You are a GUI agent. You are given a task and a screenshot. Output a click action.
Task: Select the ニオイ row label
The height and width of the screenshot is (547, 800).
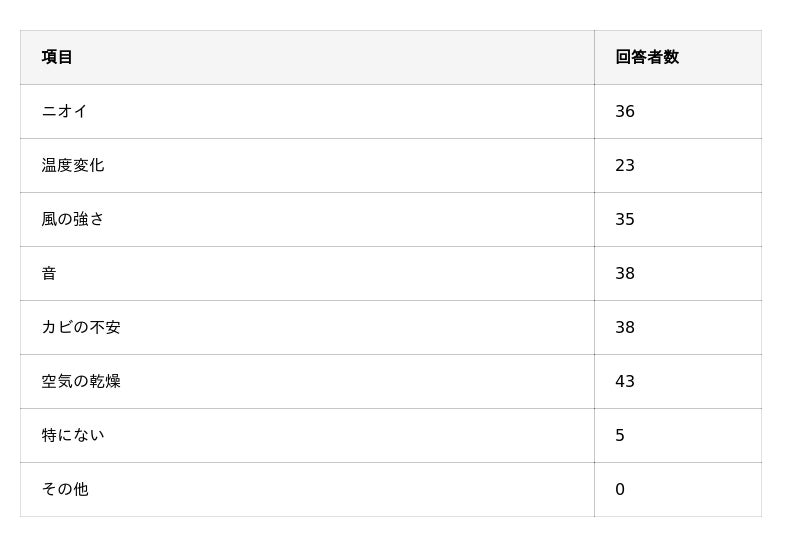(65, 111)
